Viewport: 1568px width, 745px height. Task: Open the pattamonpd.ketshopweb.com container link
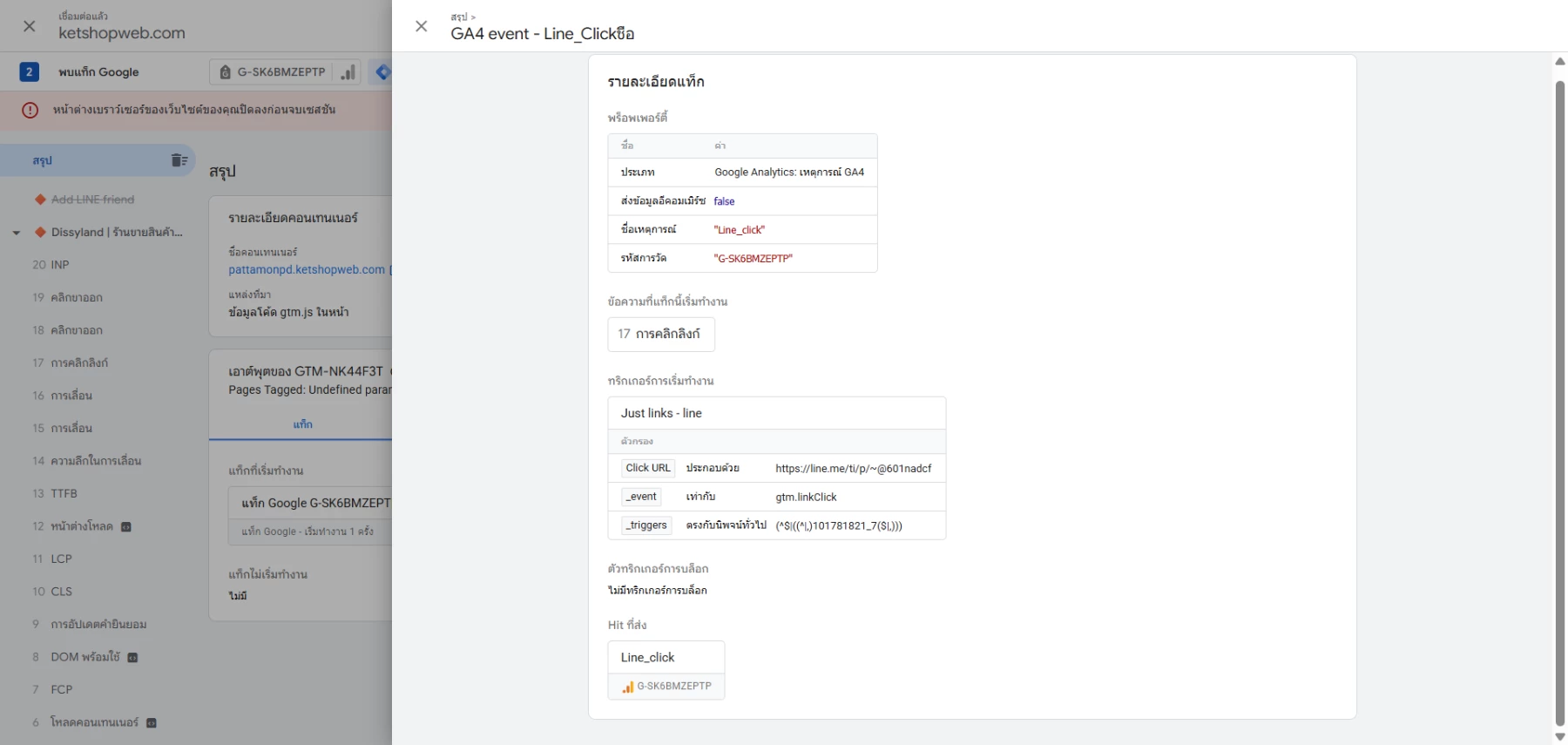pyautogui.click(x=307, y=270)
